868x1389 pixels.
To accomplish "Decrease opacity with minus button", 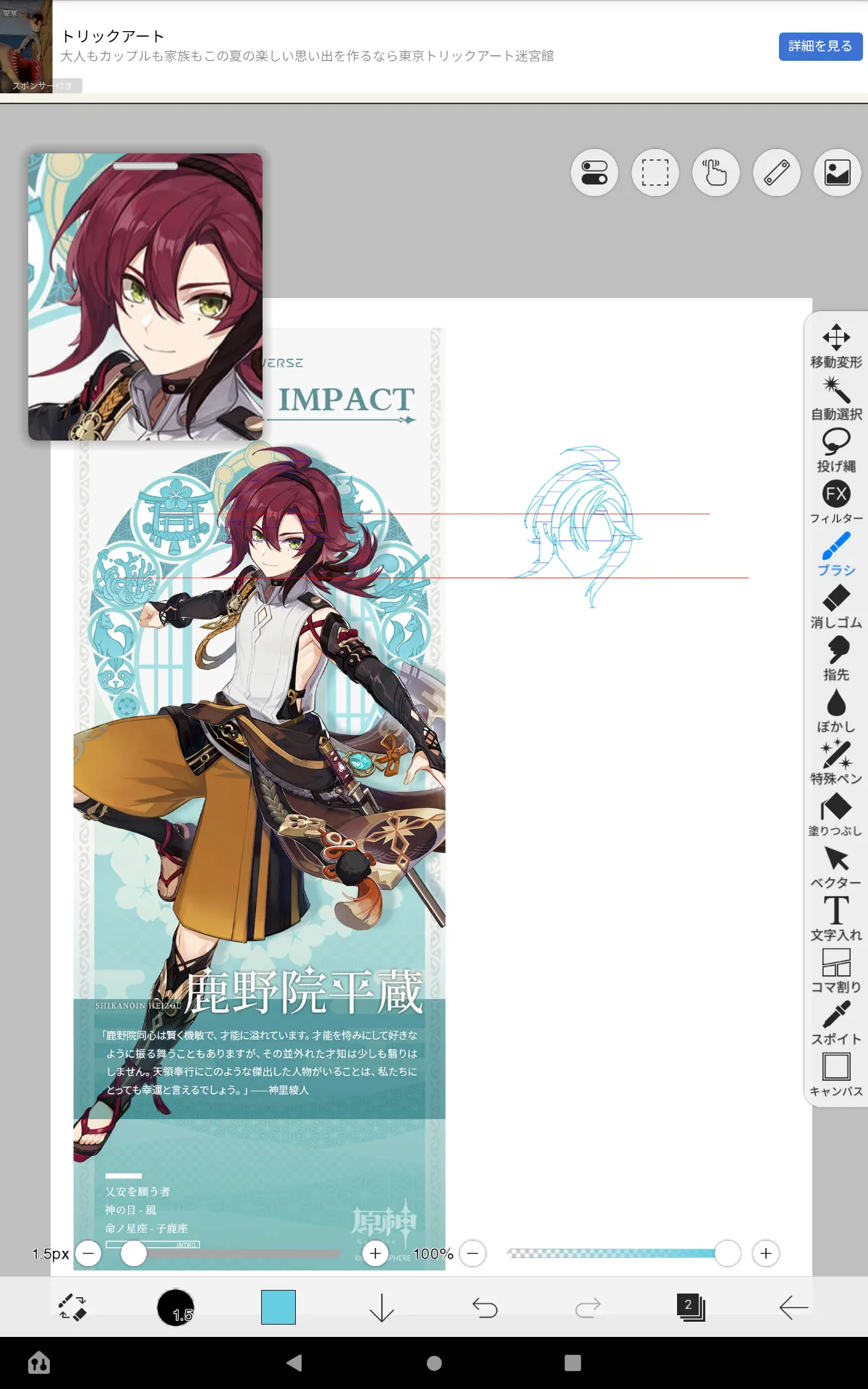I will tap(473, 1253).
